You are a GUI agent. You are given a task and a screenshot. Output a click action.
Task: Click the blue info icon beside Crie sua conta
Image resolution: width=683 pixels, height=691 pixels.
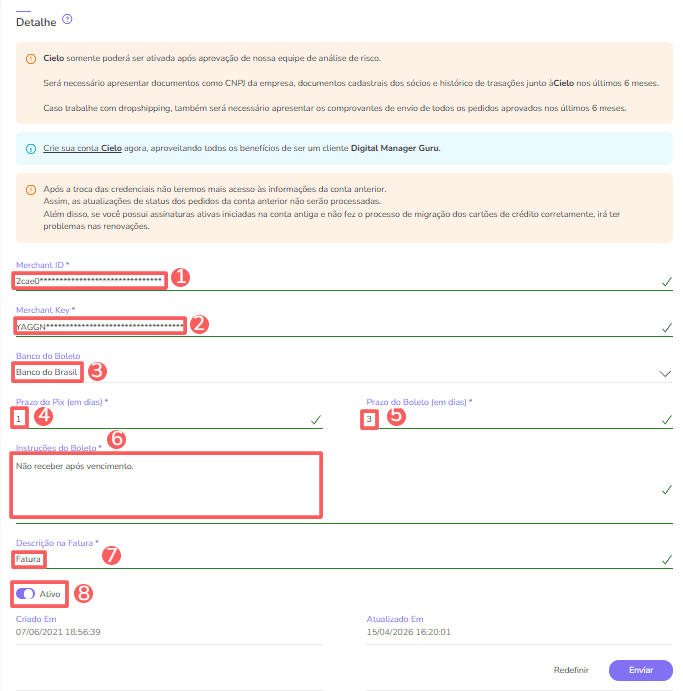coord(31,149)
